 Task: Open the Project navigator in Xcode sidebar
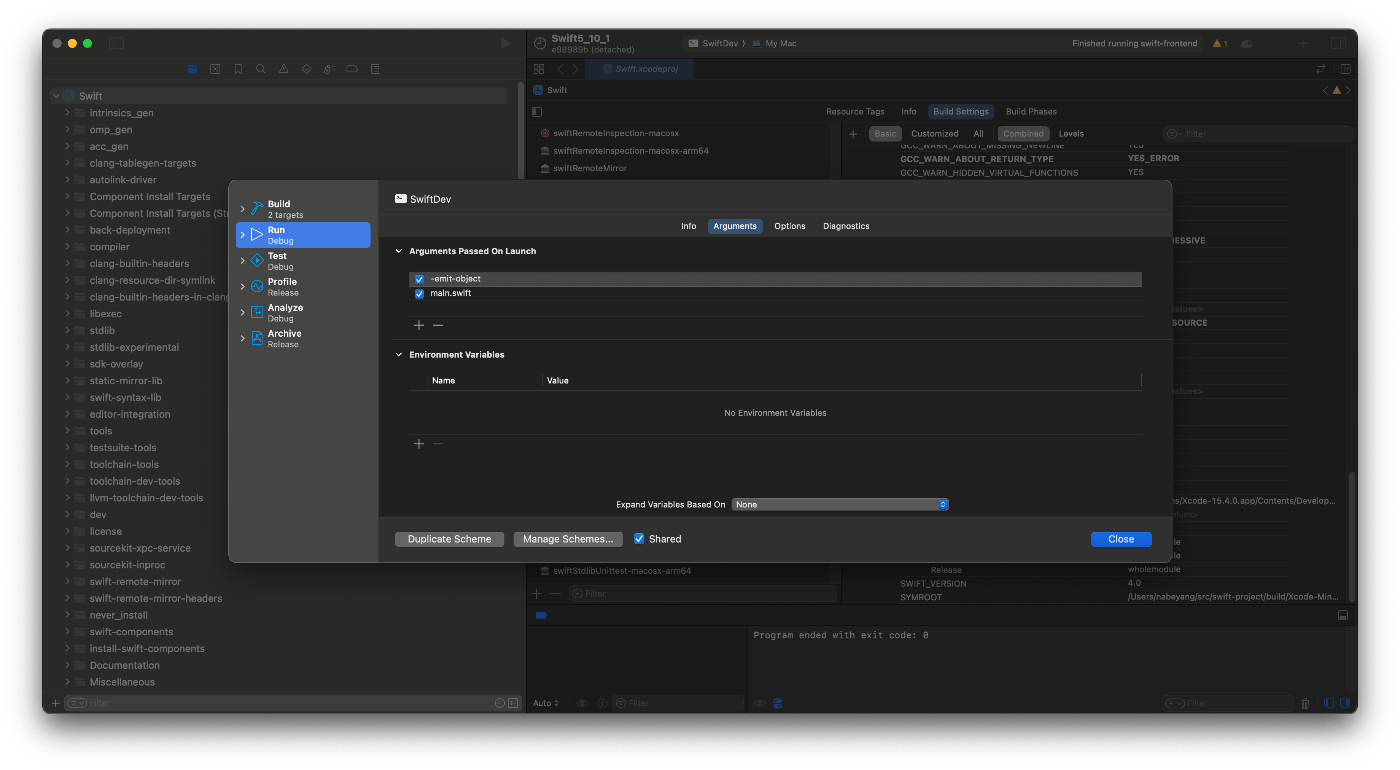[x=192, y=69]
